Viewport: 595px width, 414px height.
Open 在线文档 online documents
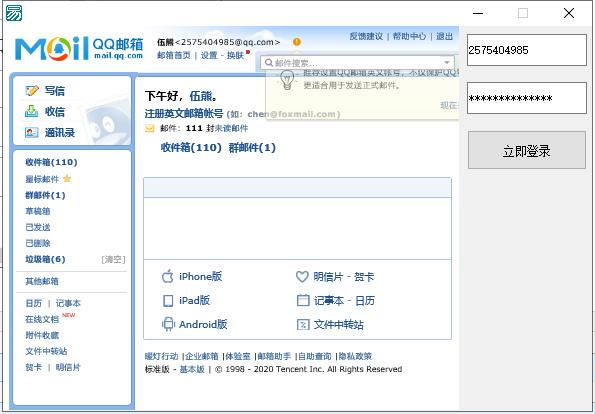(x=42, y=319)
